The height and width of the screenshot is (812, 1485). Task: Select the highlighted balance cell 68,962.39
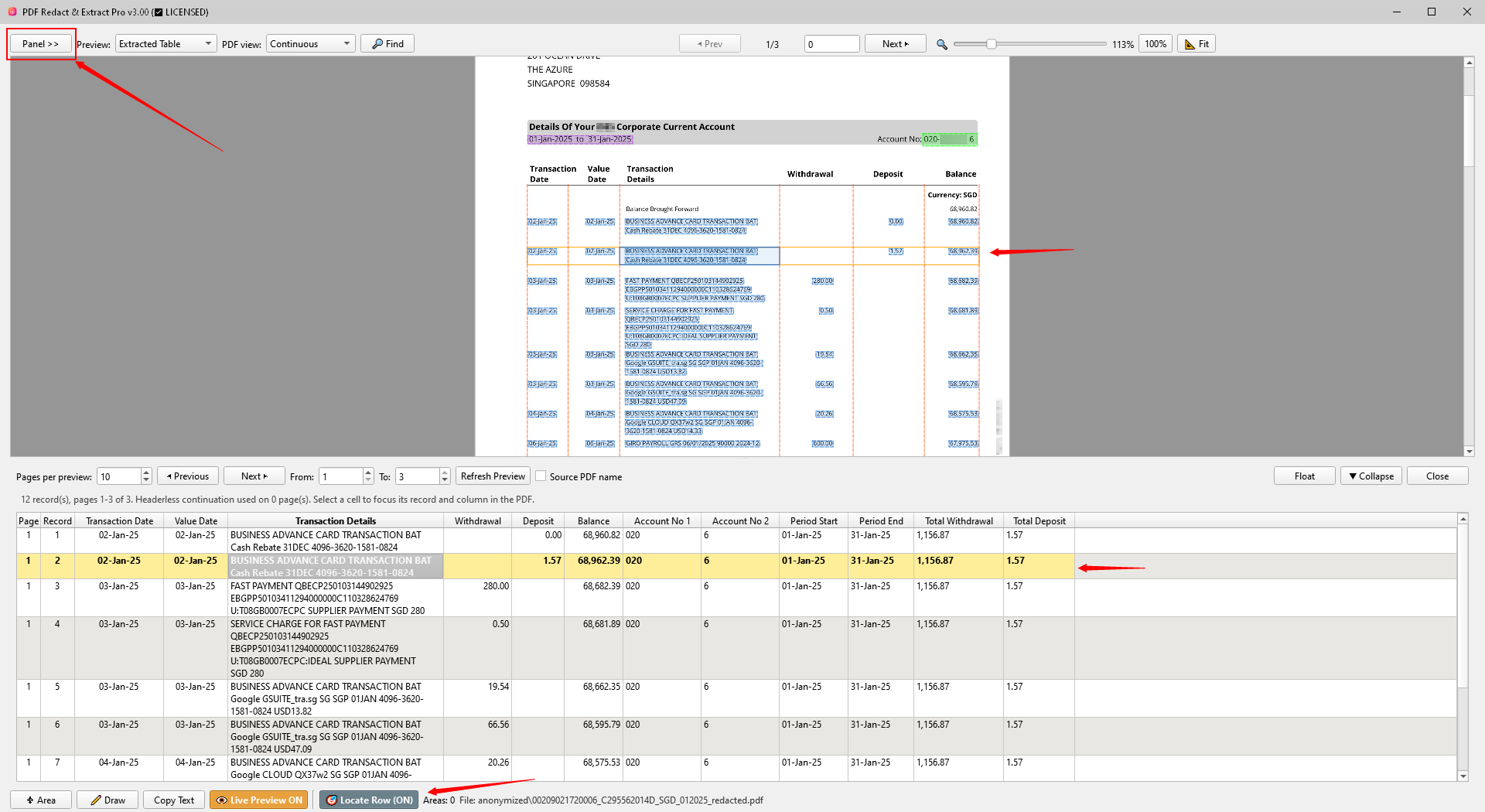593,566
